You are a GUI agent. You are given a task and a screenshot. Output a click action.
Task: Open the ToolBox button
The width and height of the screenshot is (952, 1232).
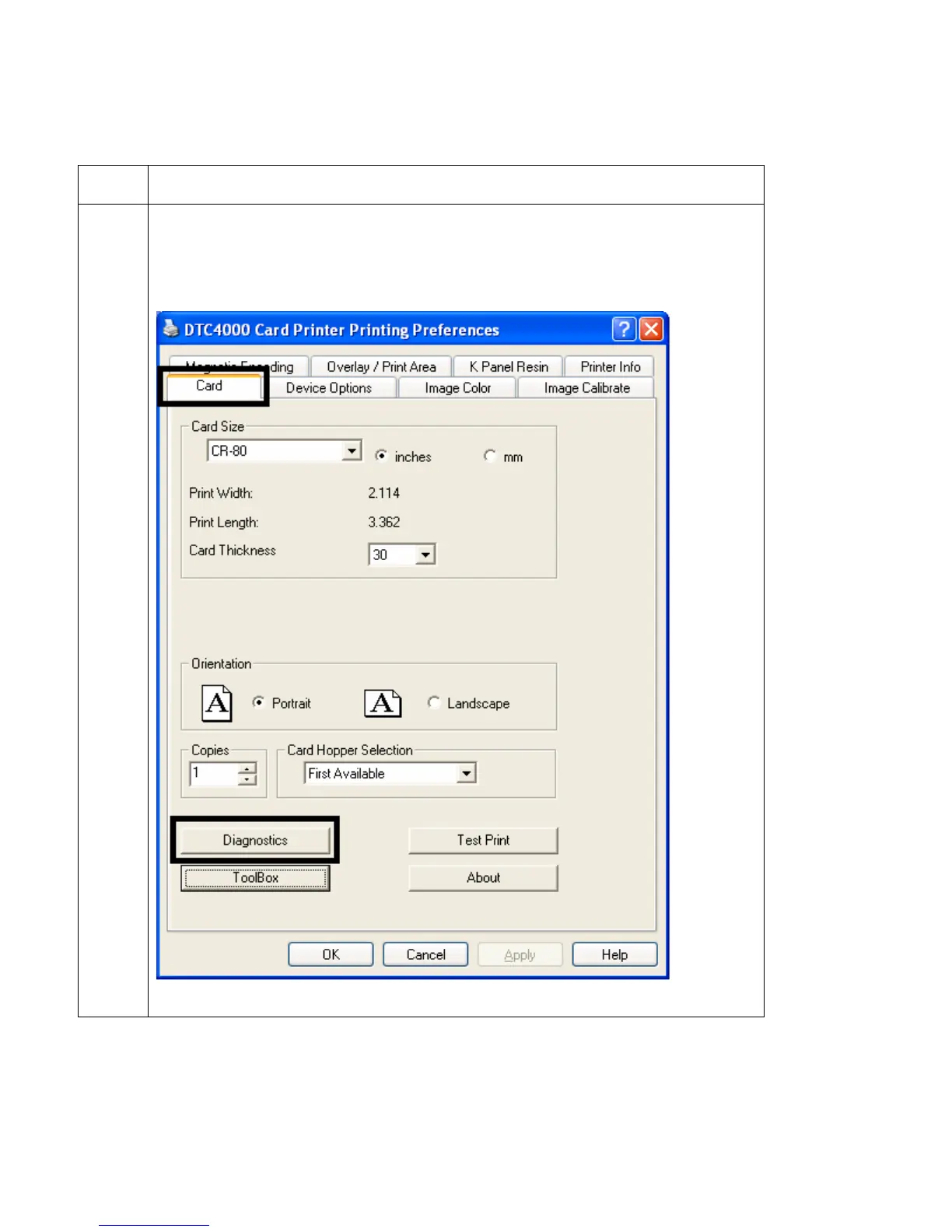255,877
